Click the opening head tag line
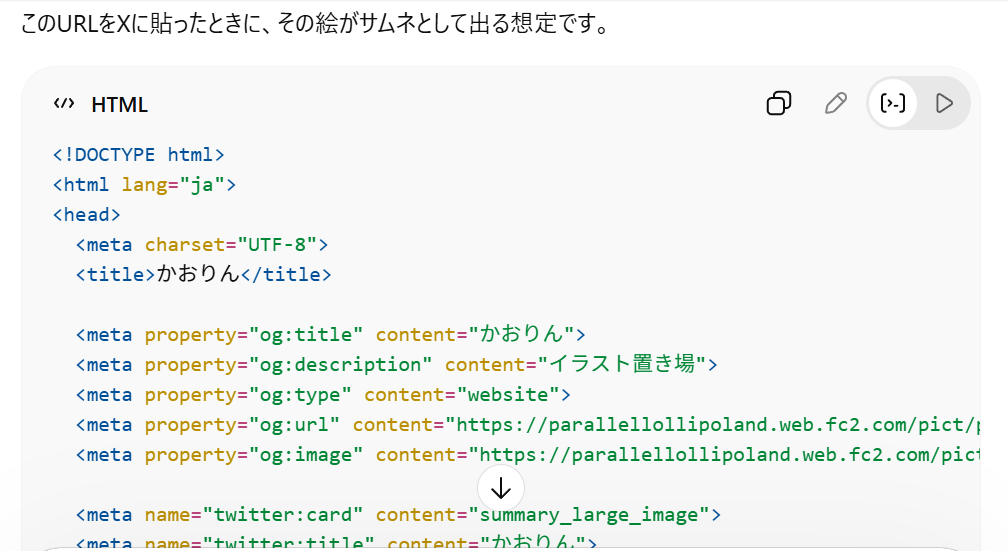The height and width of the screenshot is (551, 1008). pos(86,214)
